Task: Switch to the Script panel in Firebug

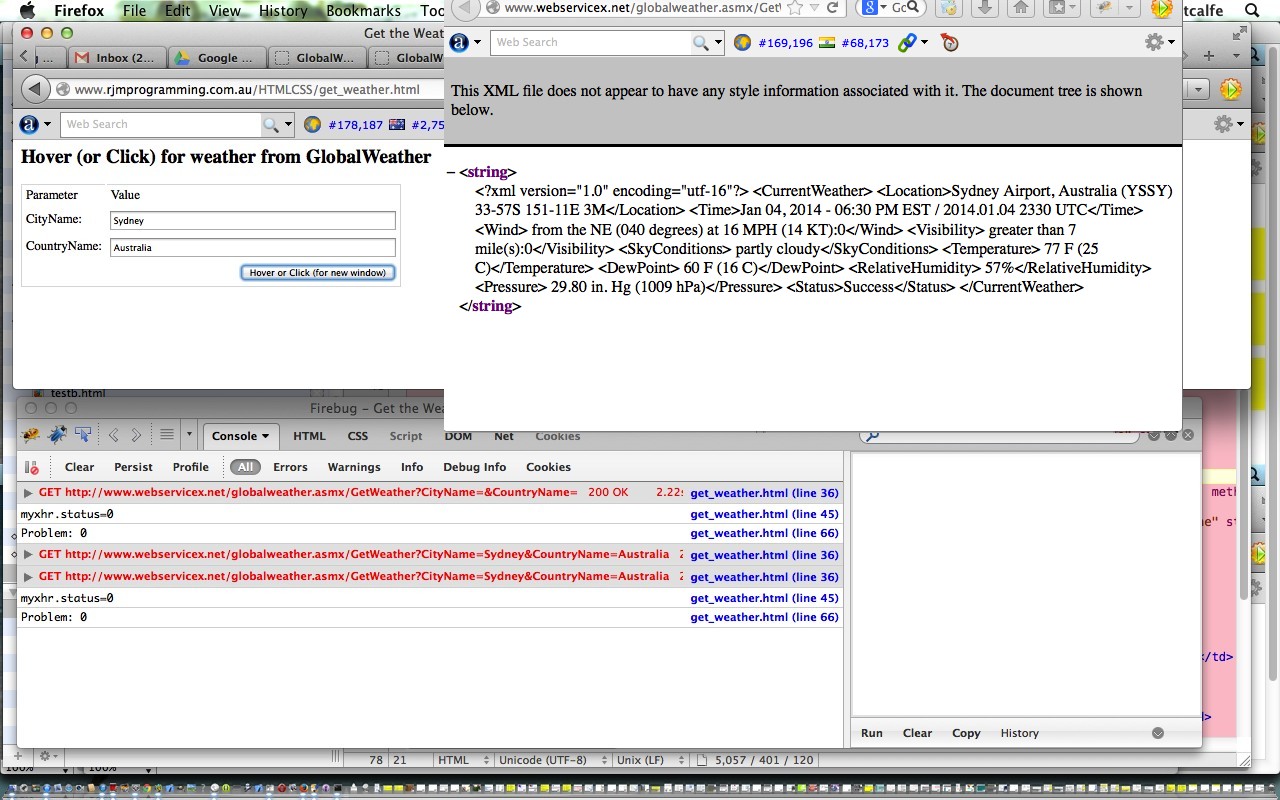Action: click(x=406, y=436)
